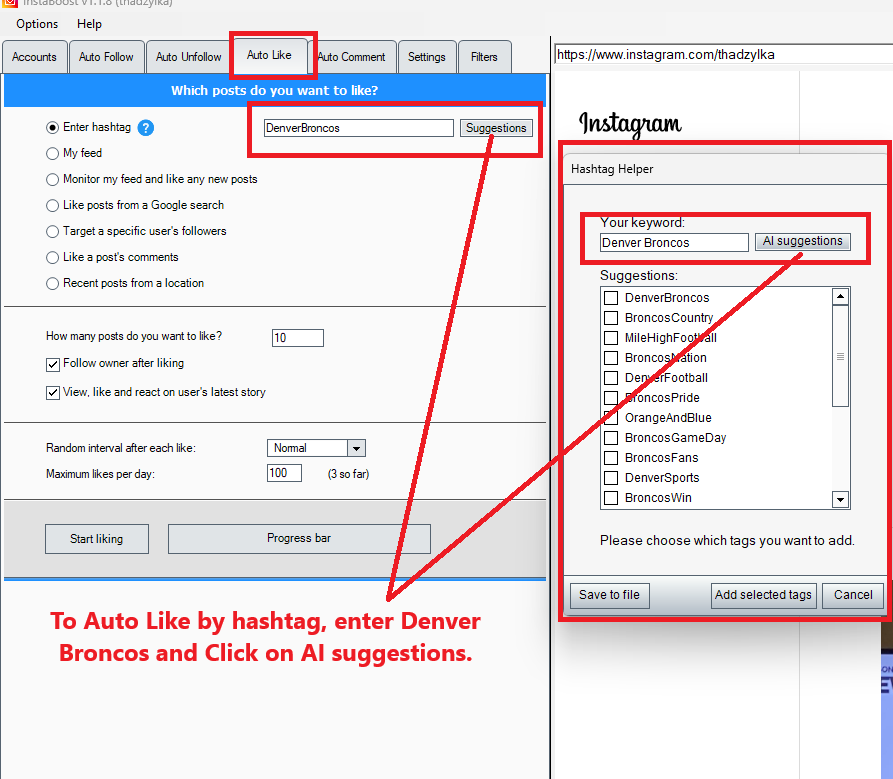Click Save to file button
Viewport: 893px width, 779px height.
pyautogui.click(x=609, y=596)
